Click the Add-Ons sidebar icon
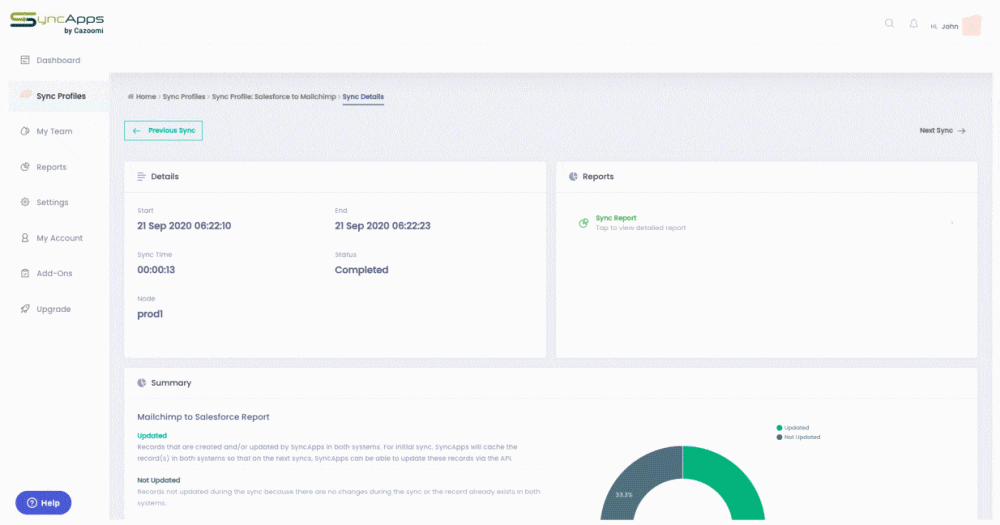This screenshot has width=1000, height=525. click(25, 273)
